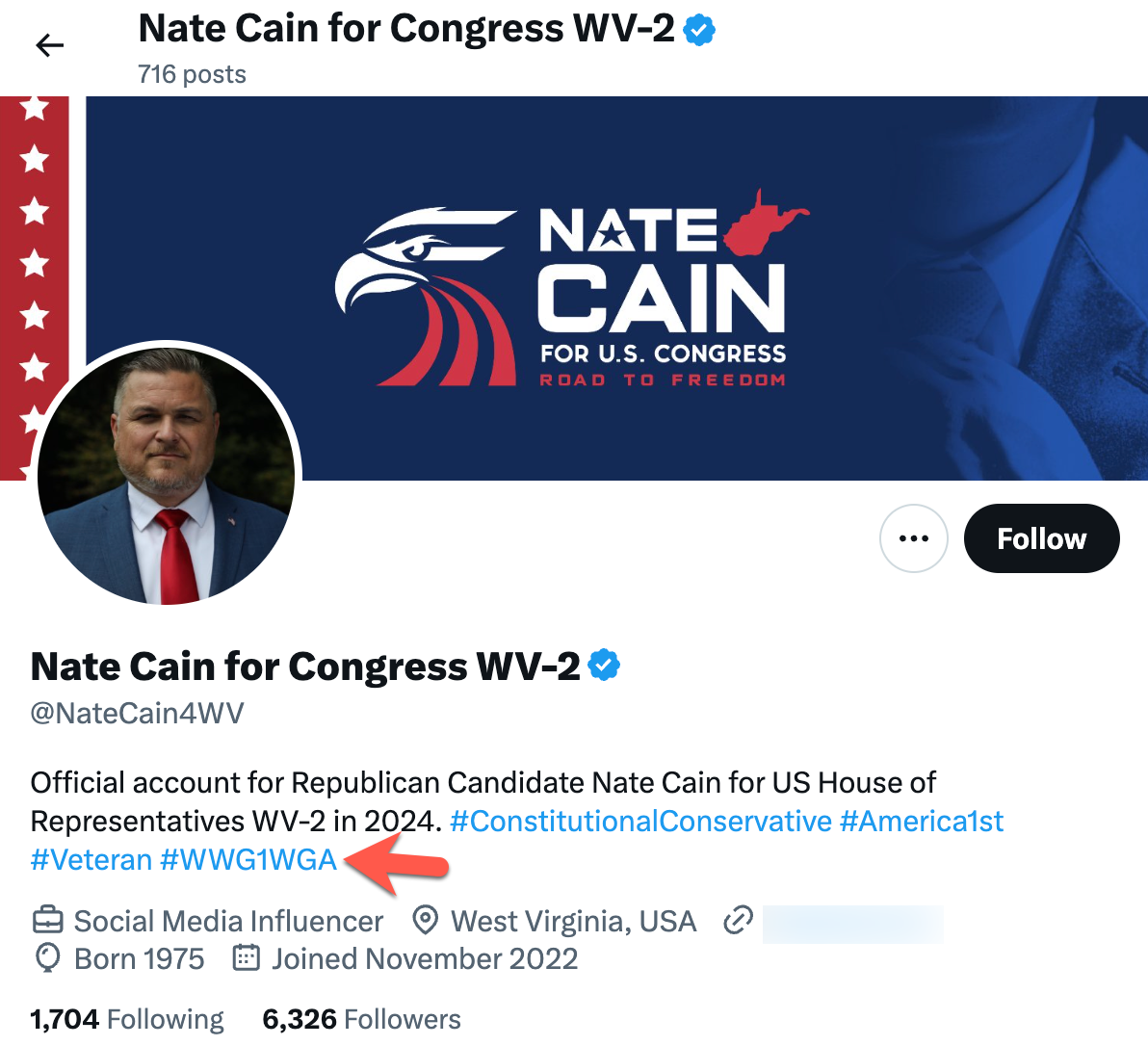
Task: Open the #Veteran hashtag link
Action: point(91,859)
